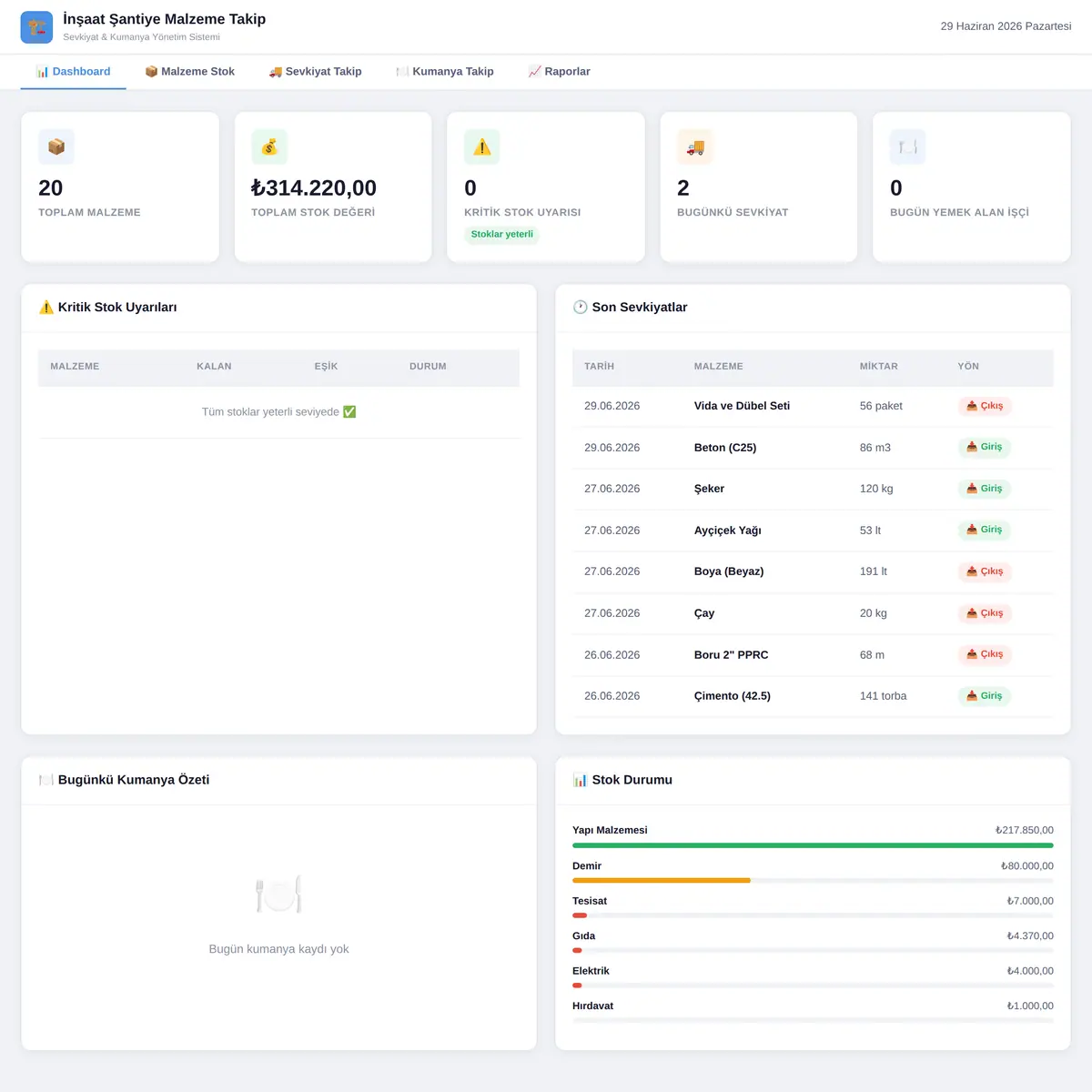Click the Giriş badge in the Şeker row

coord(985,489)
